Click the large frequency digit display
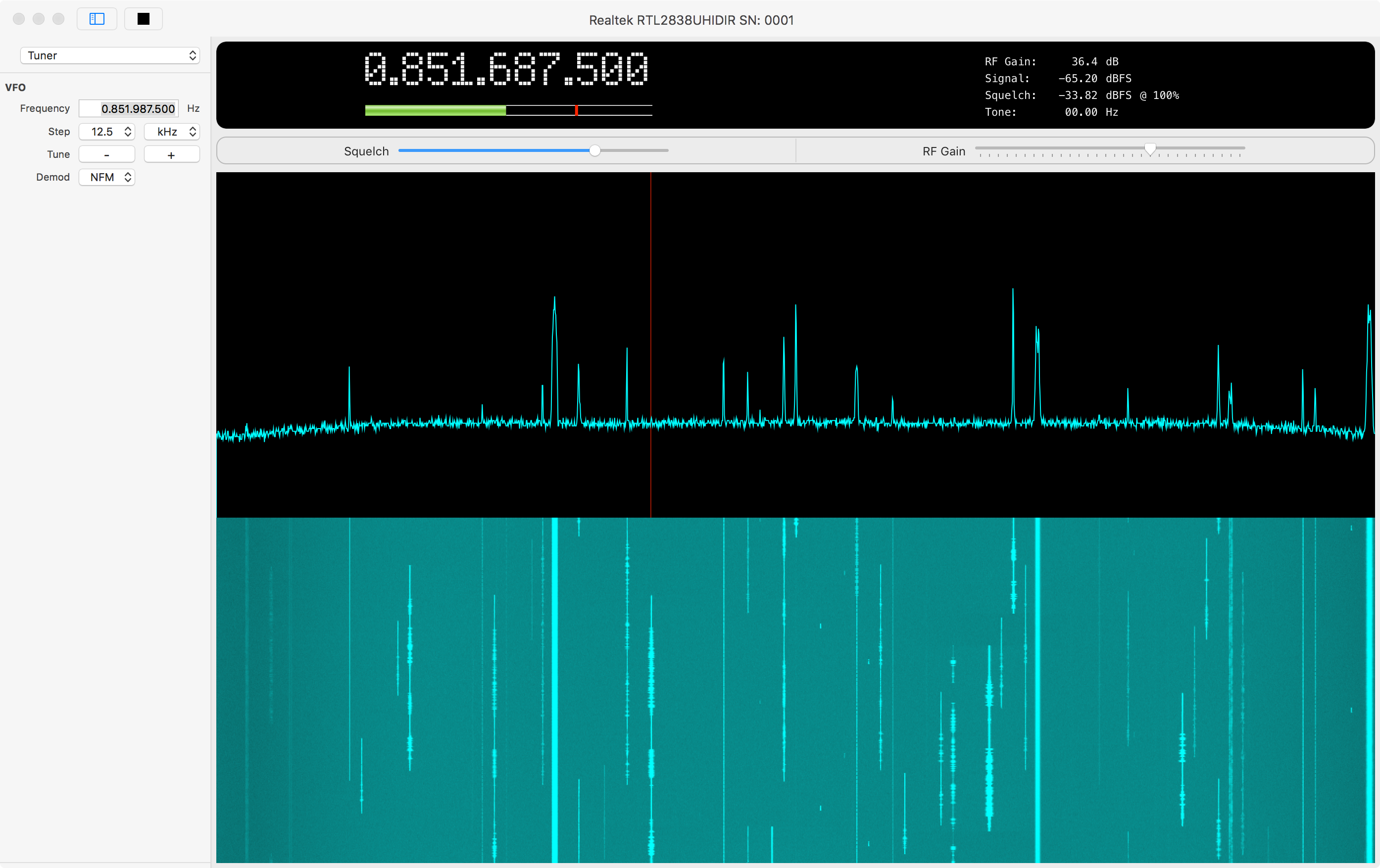This screenshot has width=1380, height=868. [507, 69]
